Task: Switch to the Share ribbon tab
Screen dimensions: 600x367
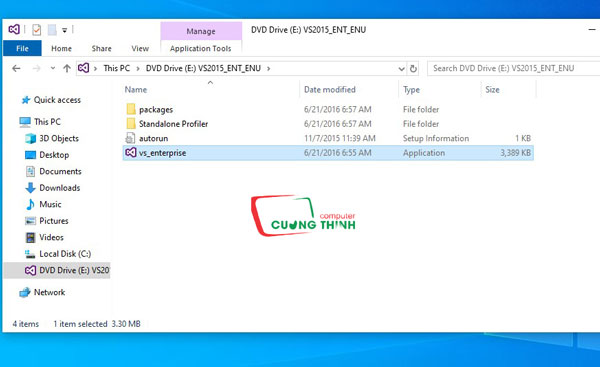Action: click(x=101, y=49)
